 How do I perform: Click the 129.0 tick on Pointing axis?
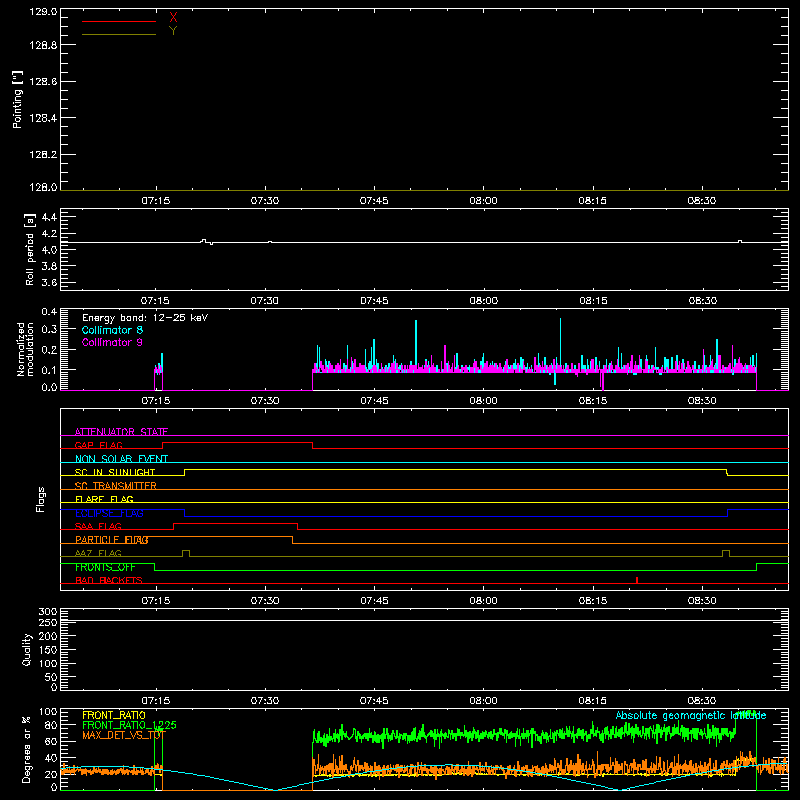pyautogui.click(x=43, y=12)
